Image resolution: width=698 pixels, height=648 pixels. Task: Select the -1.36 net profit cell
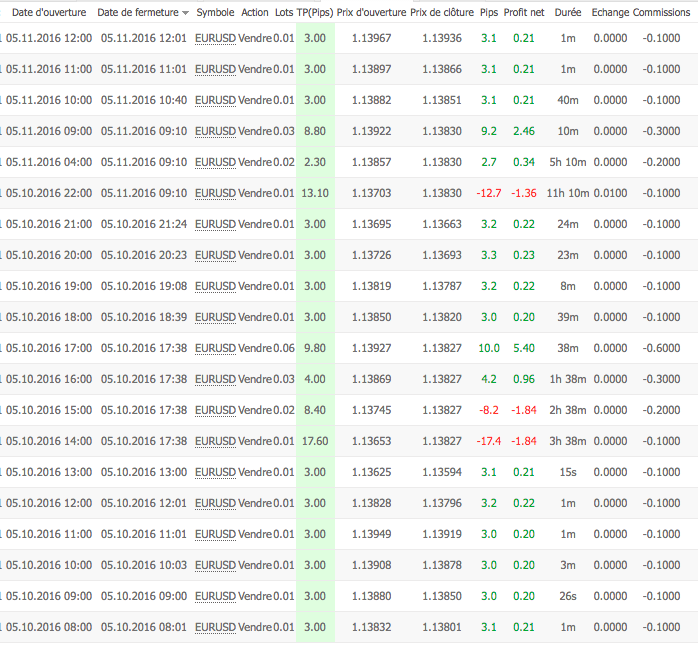pyautogui.click(x=524, y=193)
